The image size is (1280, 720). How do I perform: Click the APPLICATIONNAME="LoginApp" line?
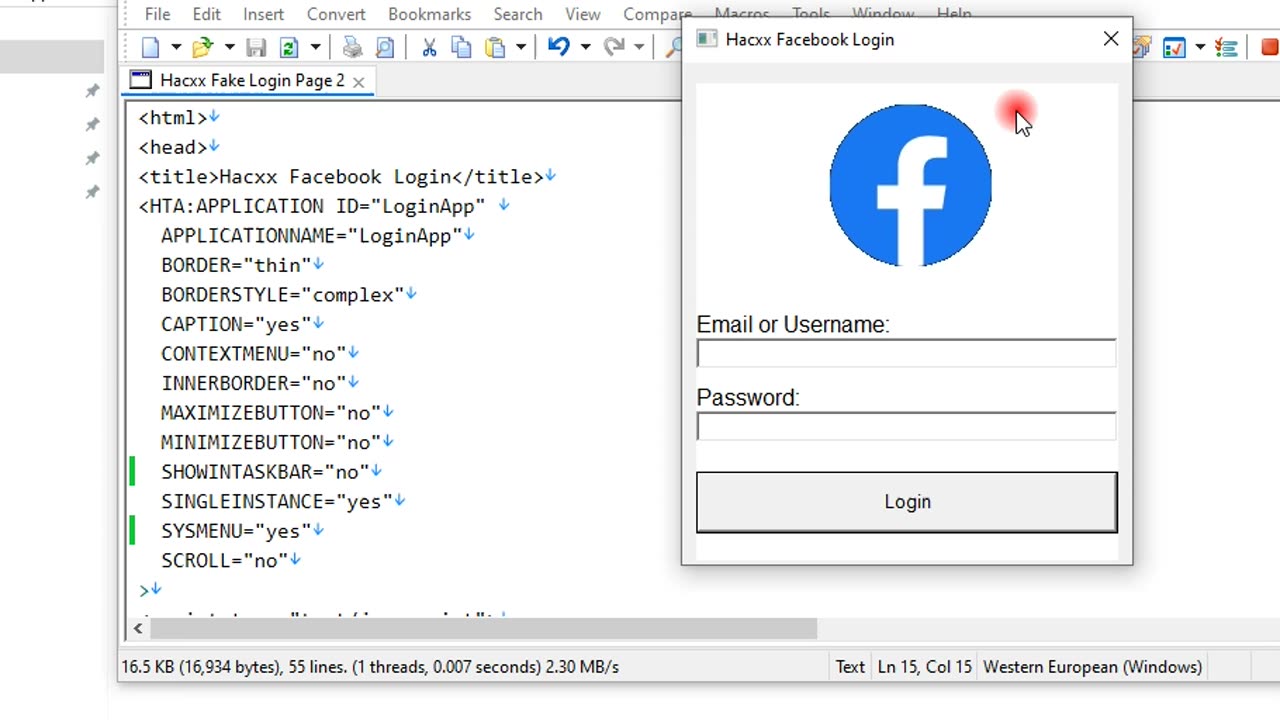[317, 236]
